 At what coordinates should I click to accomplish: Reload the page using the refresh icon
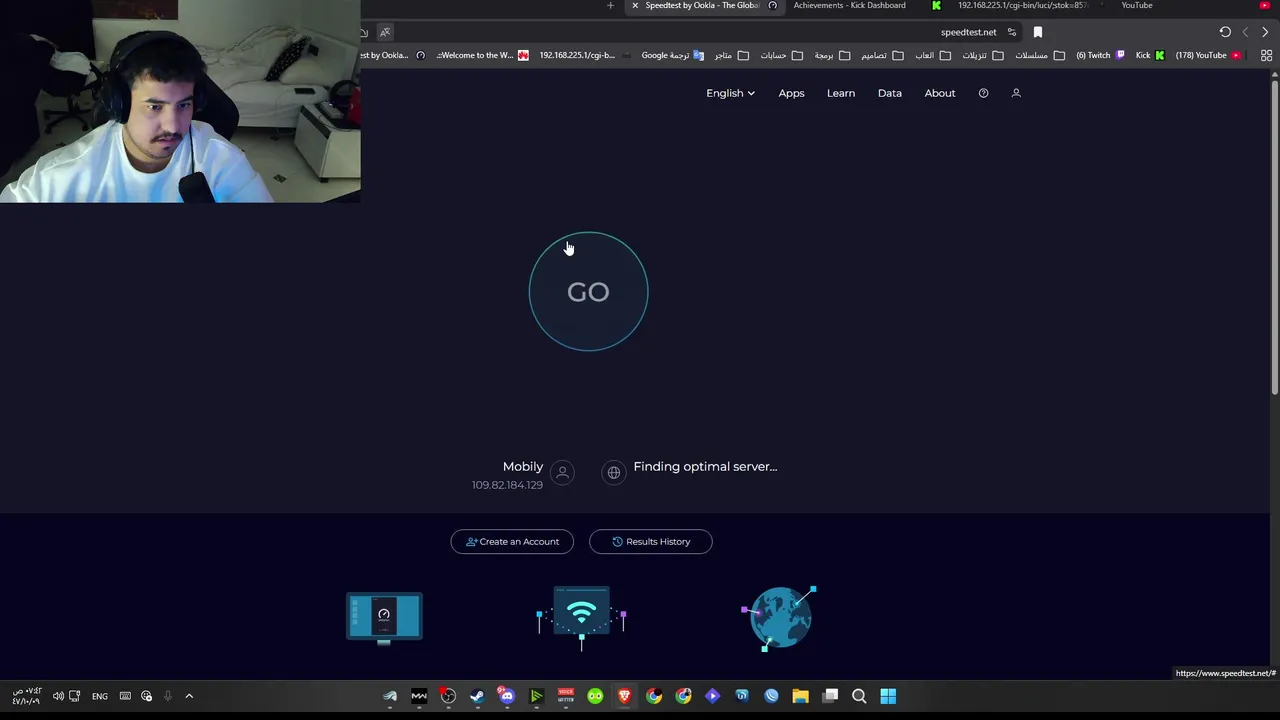(1225, 32)
